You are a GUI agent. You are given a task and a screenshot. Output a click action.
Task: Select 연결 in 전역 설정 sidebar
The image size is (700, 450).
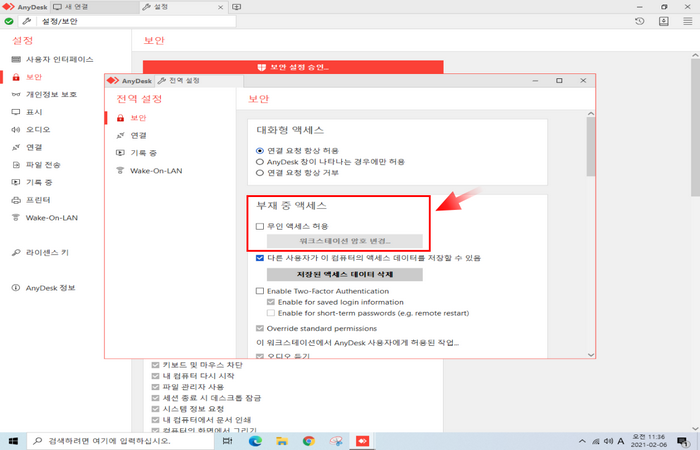pyautogui.click(x=132, y=135)
